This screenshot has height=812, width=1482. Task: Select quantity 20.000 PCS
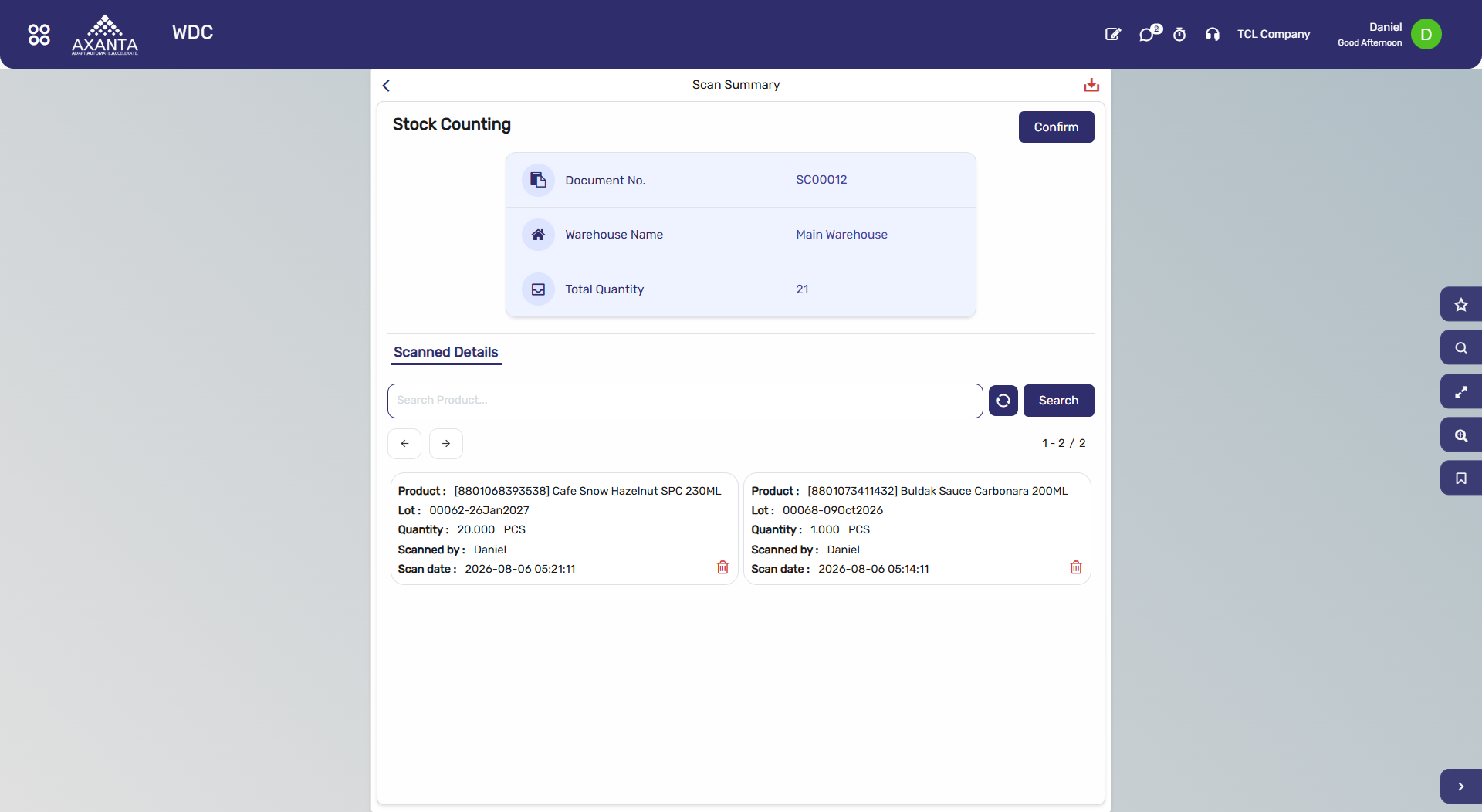(x=491, y=529)
